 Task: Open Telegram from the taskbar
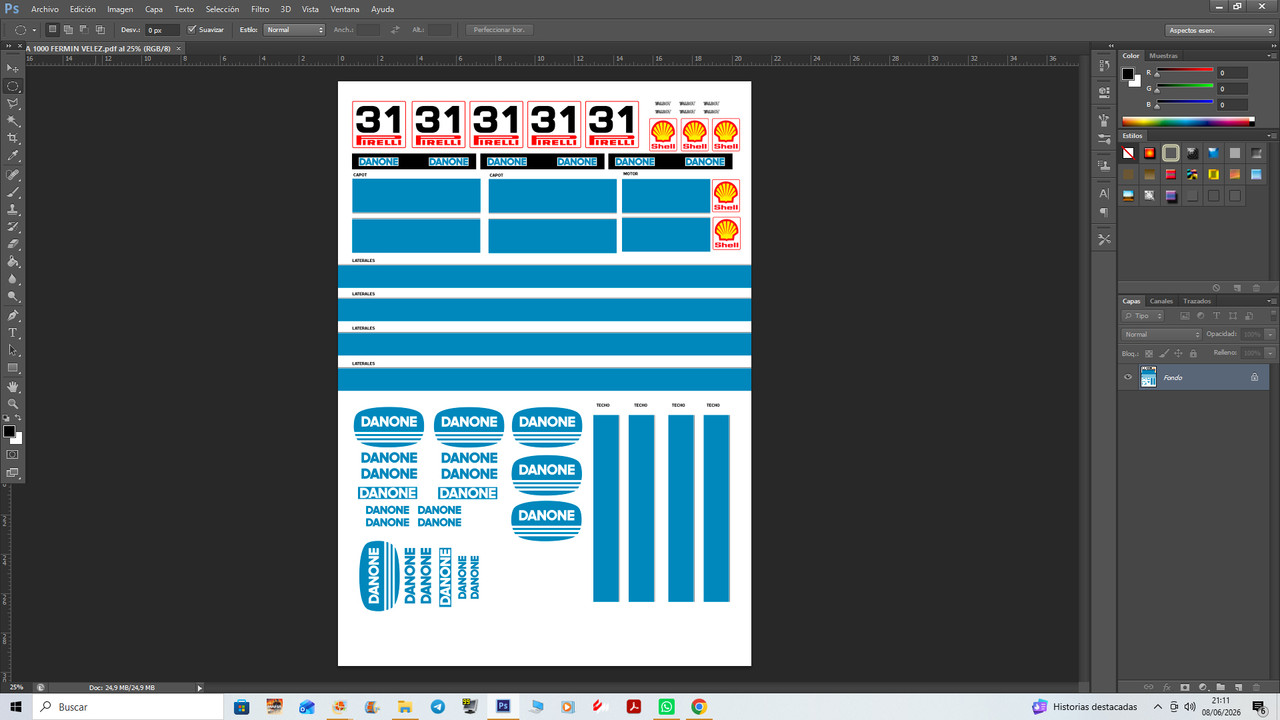coord(437,707)
